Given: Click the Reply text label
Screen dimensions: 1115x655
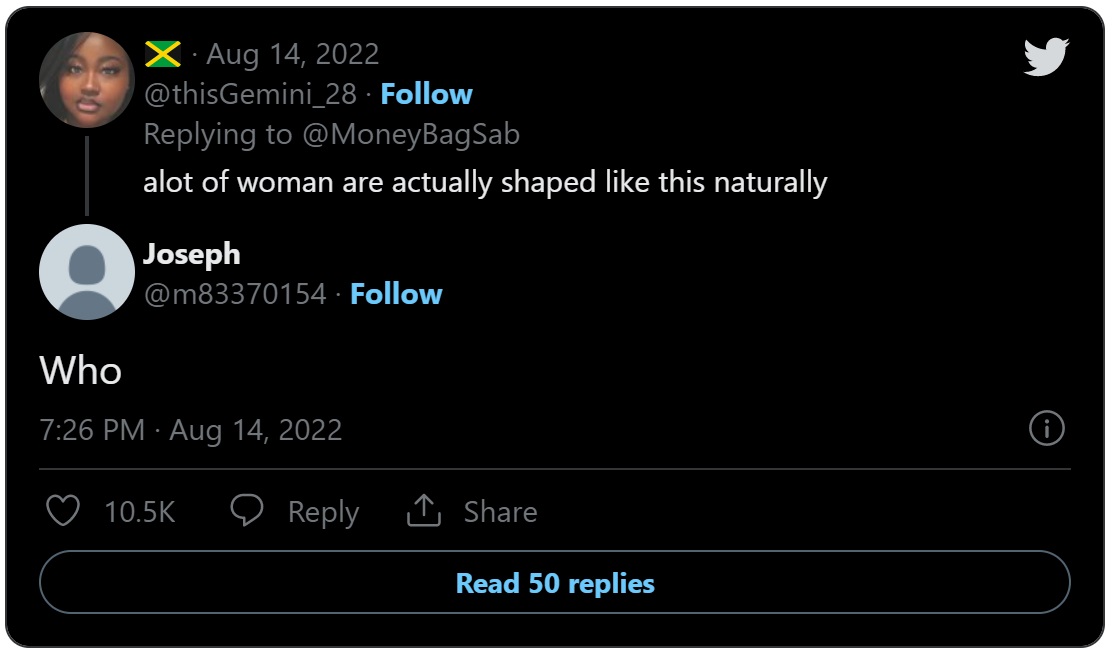Looking at the screenshot, I should 323,512.
